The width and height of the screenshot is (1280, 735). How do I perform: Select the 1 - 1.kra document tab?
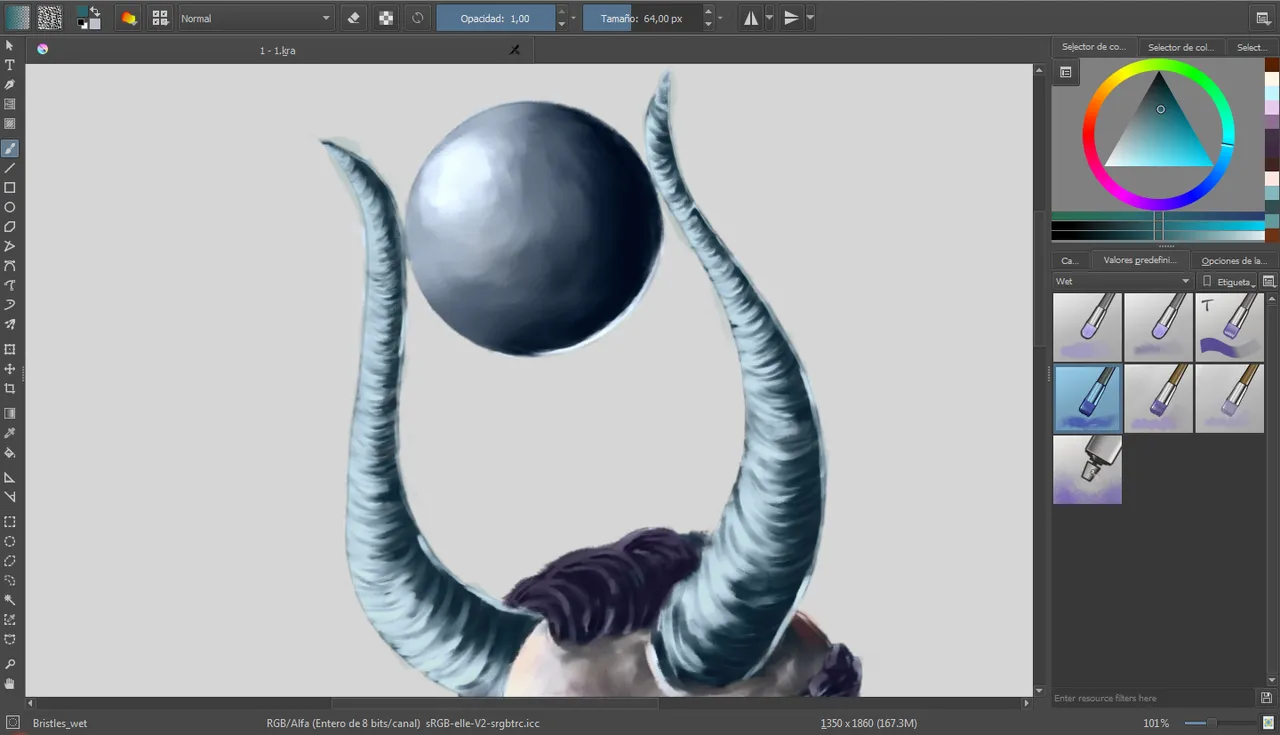pos(277,50)
